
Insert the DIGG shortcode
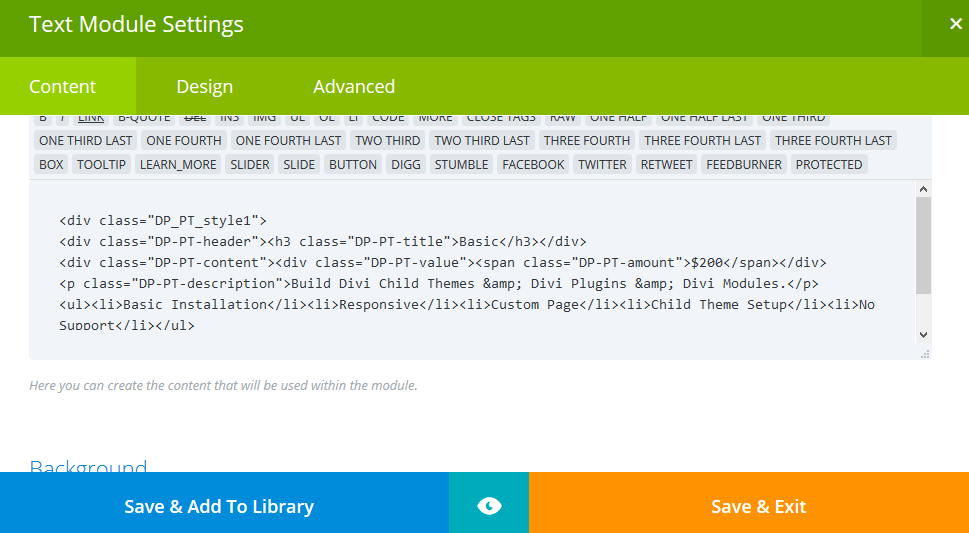[405, 164]
